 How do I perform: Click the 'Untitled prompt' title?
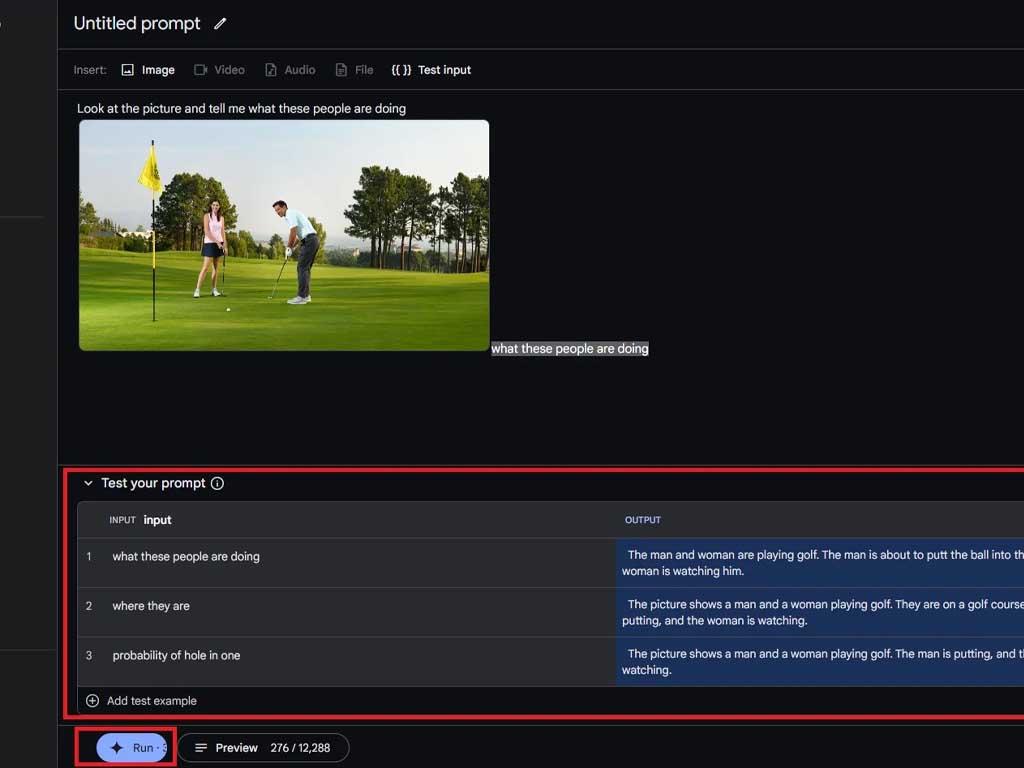[x=137, y=23]
